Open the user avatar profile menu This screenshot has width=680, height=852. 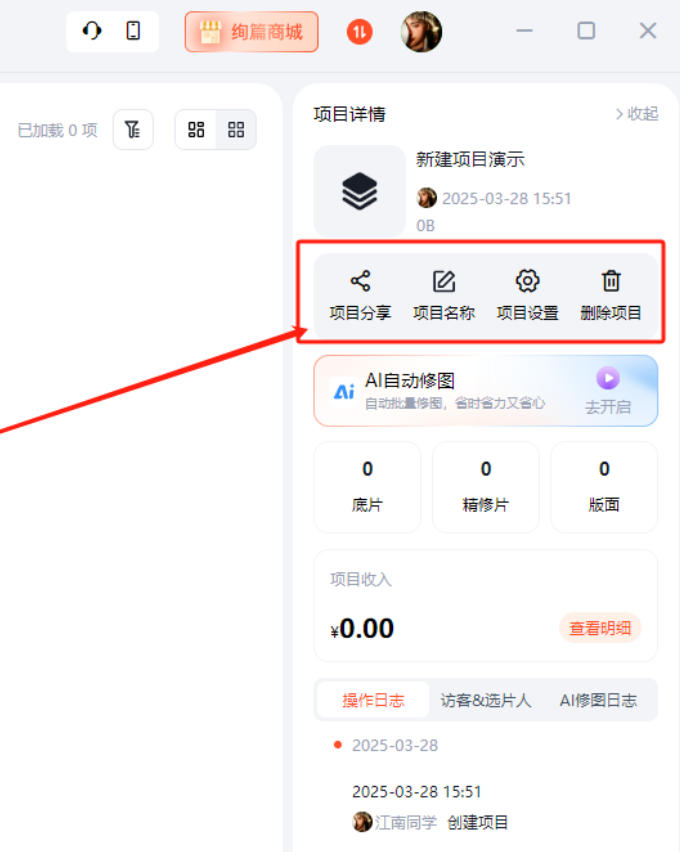point(421,32)
